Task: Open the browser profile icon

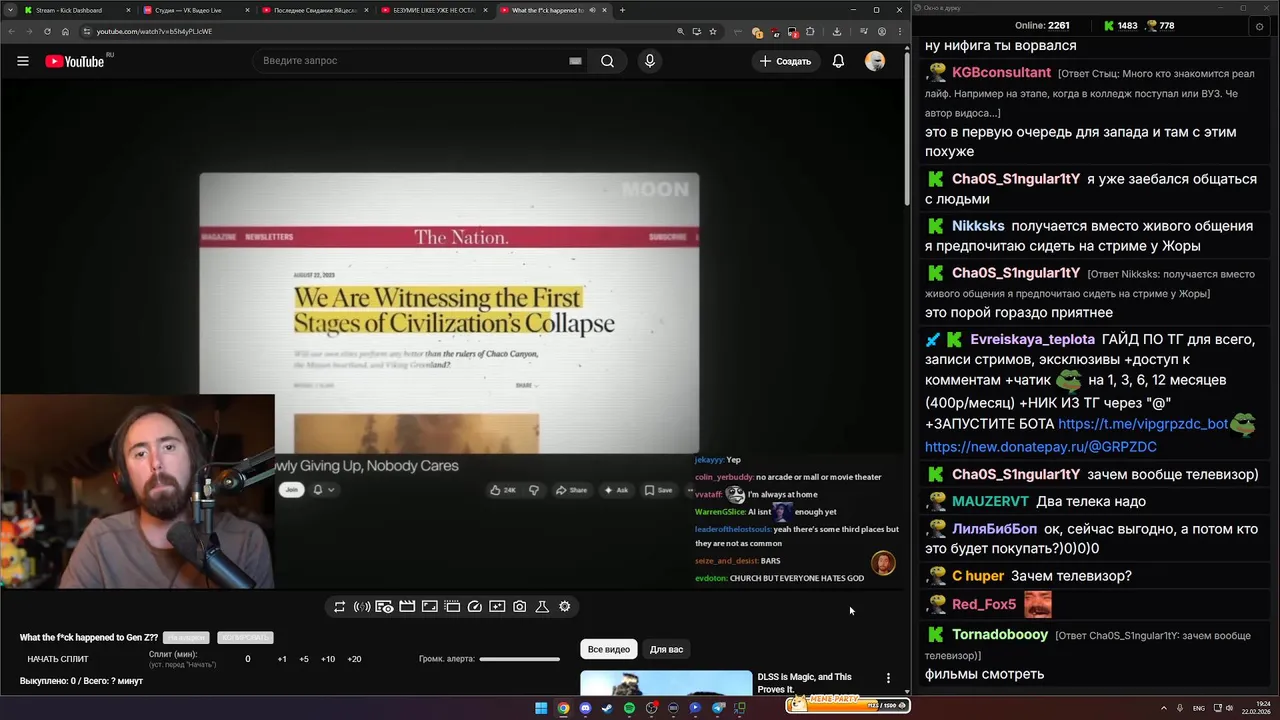Action: coord(882,31)
